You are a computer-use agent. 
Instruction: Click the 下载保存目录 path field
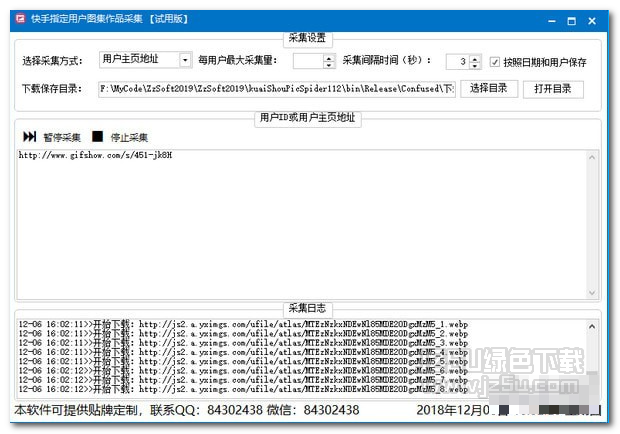point(277,89)
